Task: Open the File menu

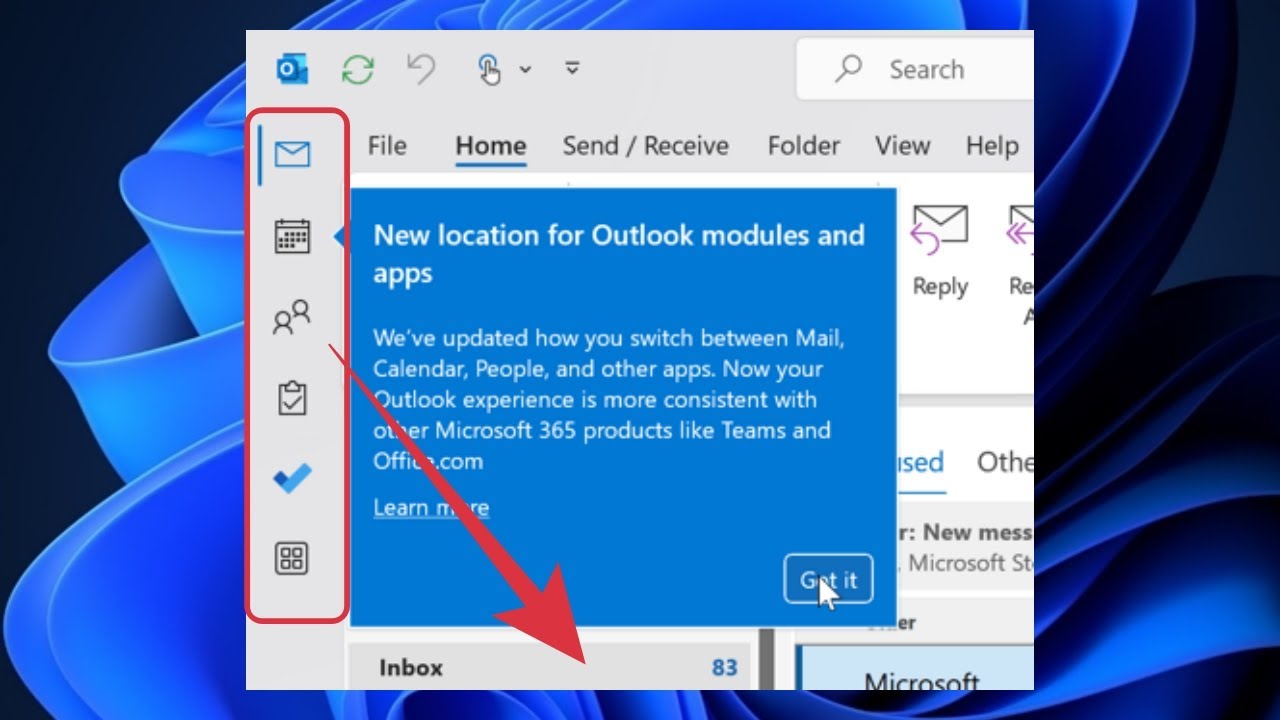Action: tap(387, 146)
